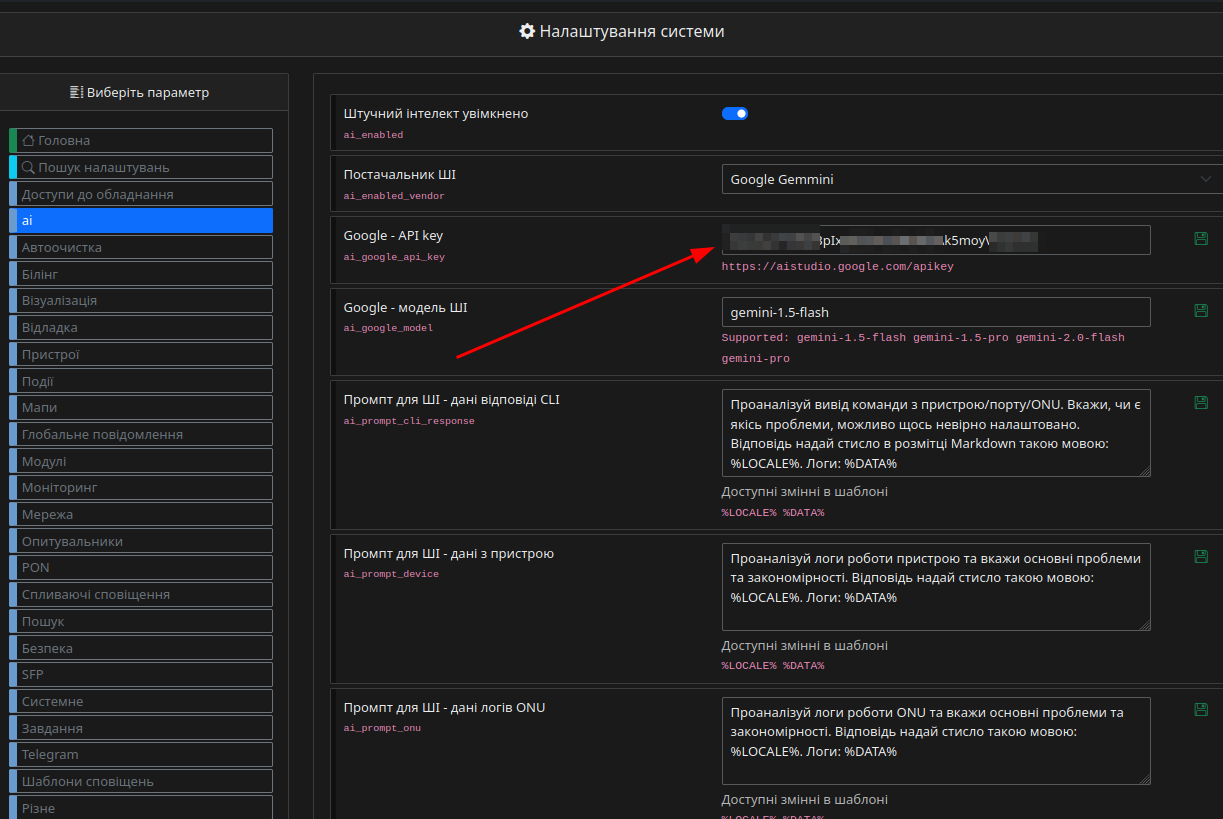Click the ONU logs prompt textarea
The height and width of the screenshot is (819, 1223).
pos(936,741)
